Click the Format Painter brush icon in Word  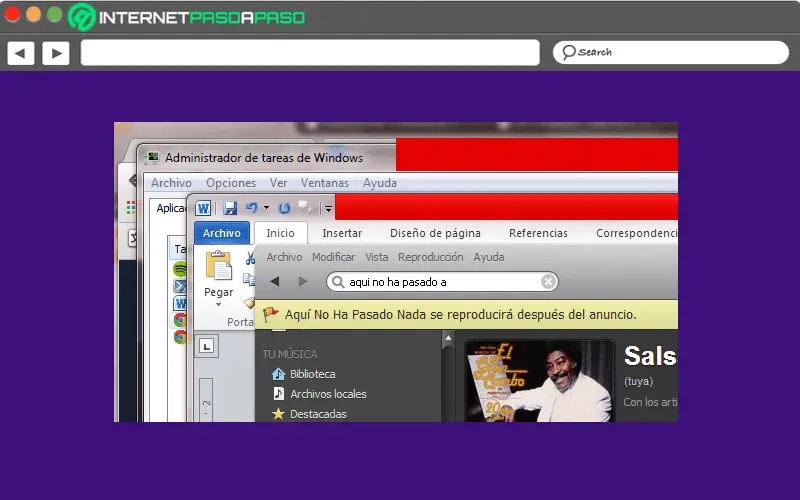click(249, 303)
